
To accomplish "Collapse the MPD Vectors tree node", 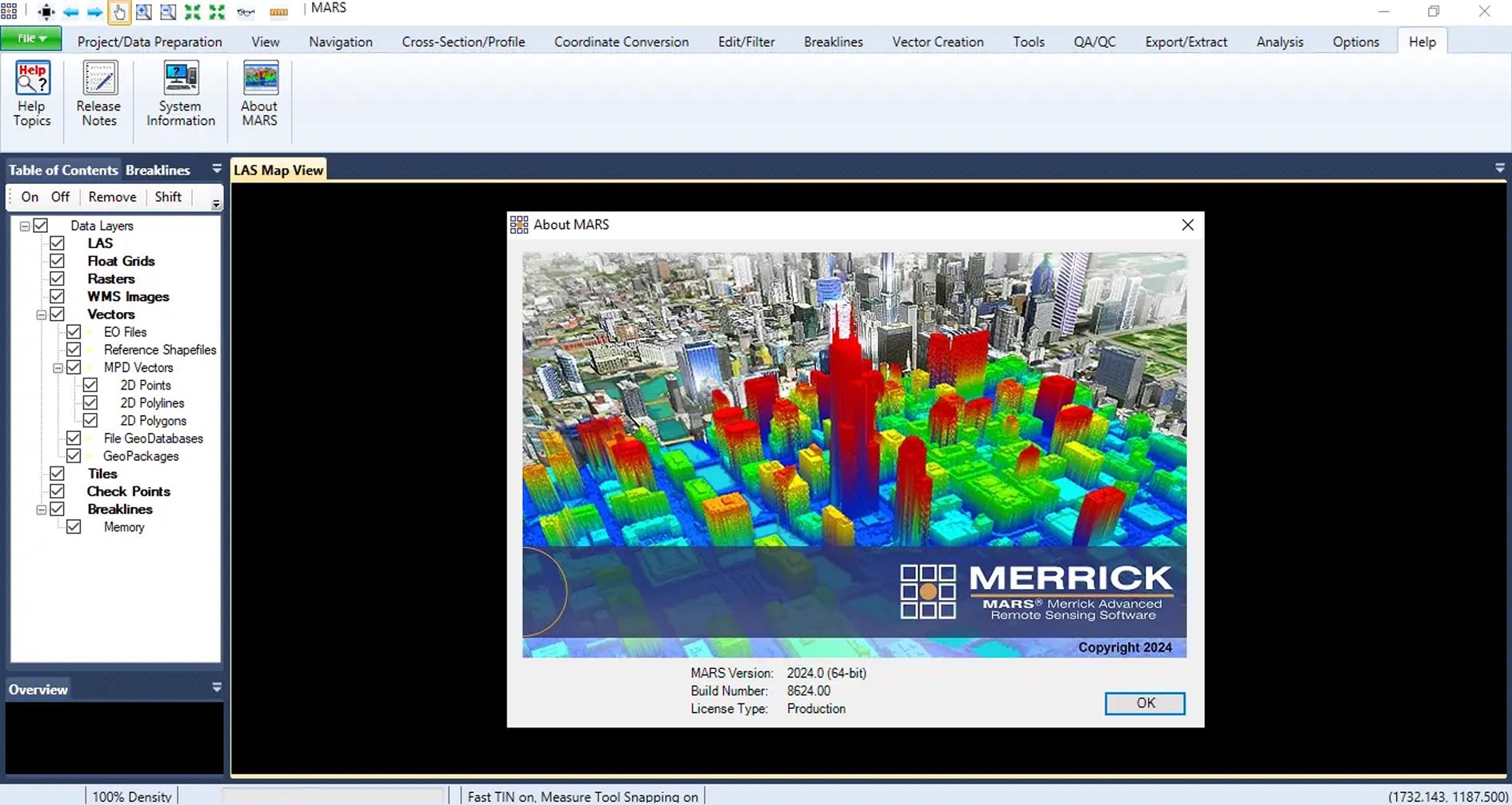I will click(x=58, y=368).
